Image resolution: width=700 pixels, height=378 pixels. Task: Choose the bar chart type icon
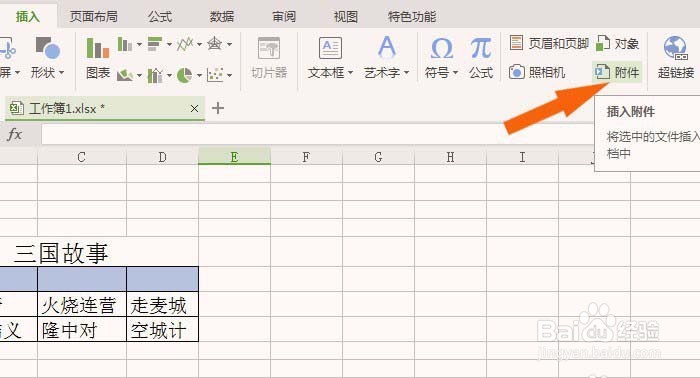point(155,44)
